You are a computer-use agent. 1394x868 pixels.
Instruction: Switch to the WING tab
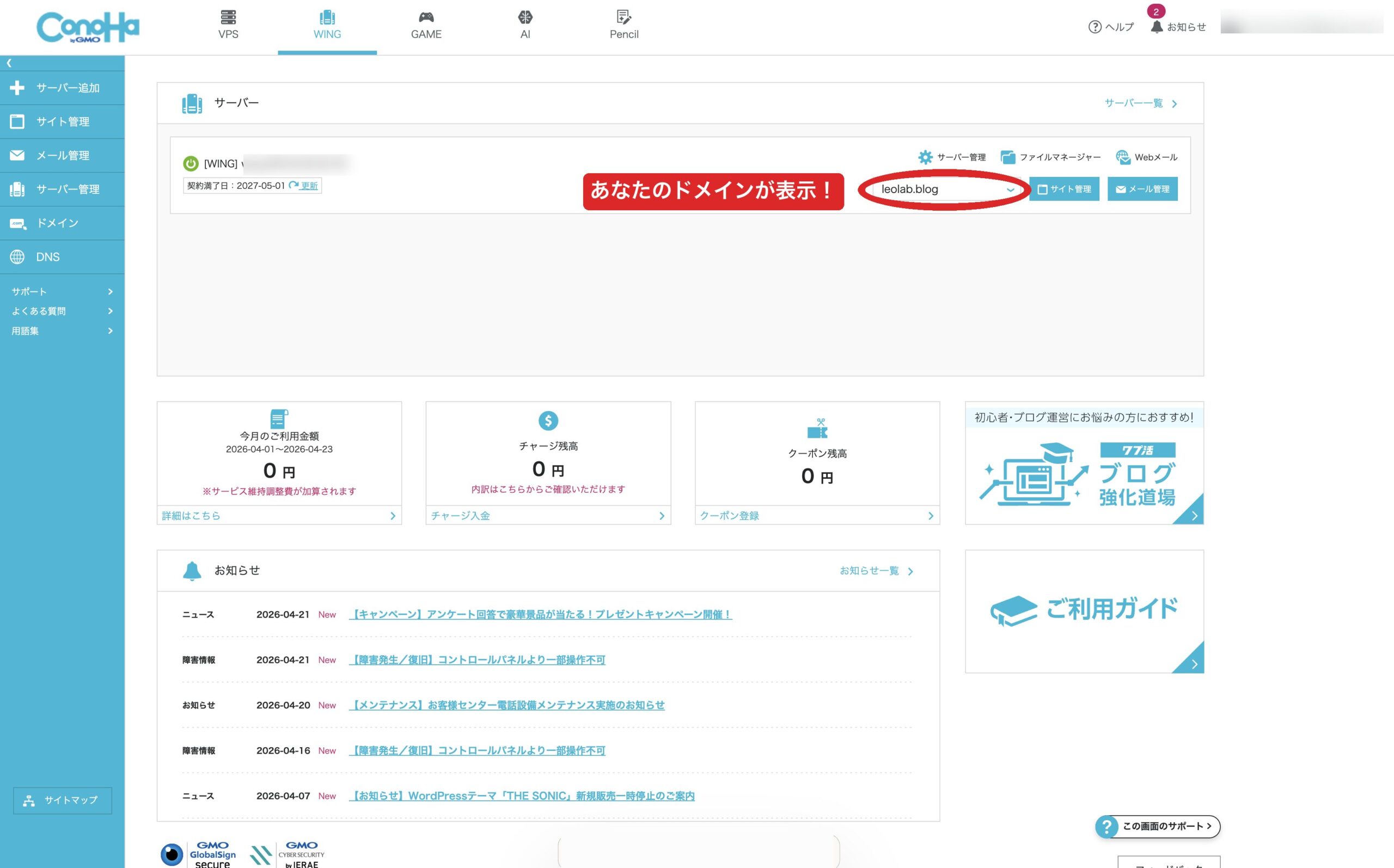tap(327, 25)
